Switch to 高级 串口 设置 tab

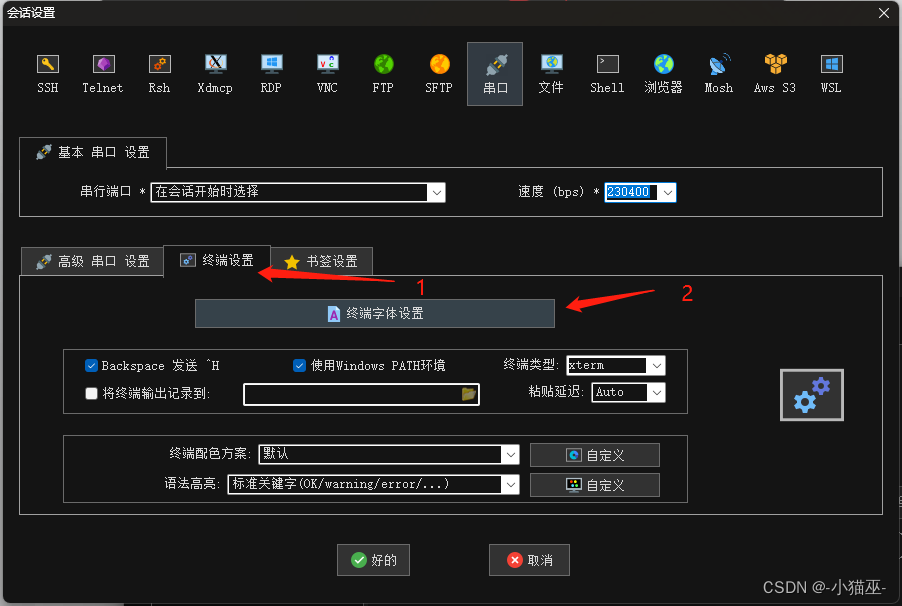point(93,261)
